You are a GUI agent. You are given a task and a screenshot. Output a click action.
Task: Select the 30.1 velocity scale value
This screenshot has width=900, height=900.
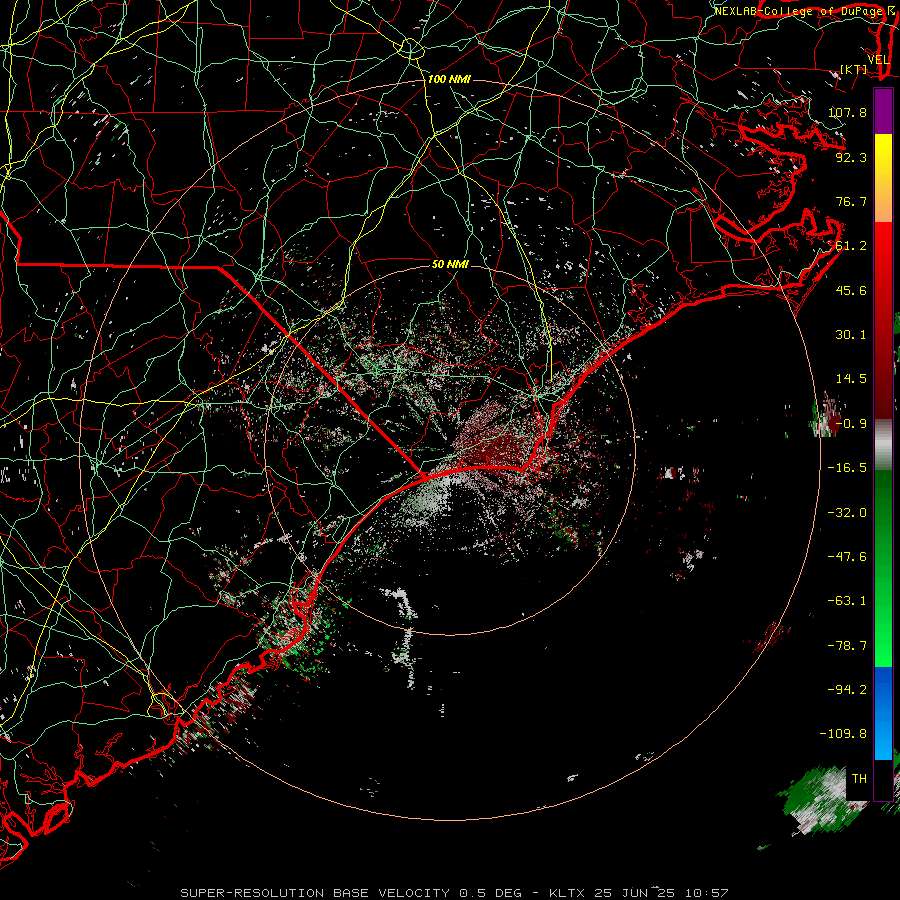pos(851,335)
